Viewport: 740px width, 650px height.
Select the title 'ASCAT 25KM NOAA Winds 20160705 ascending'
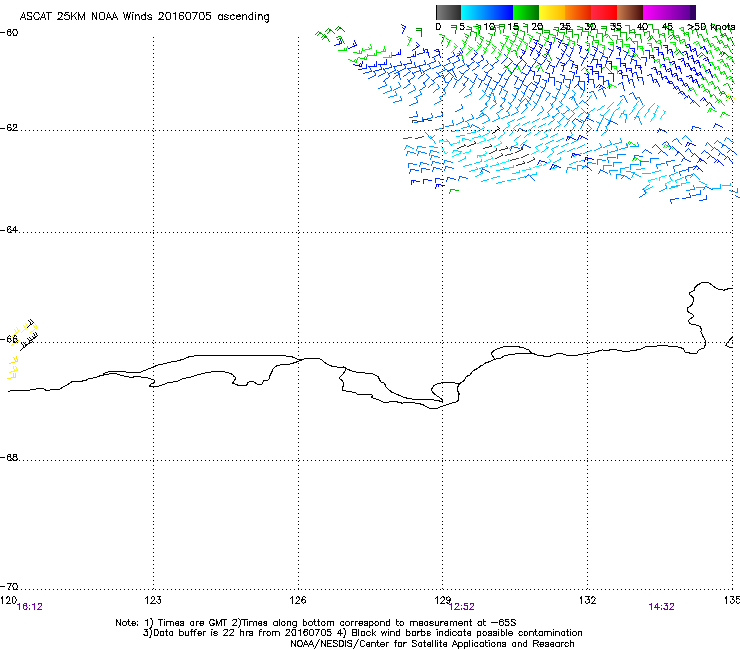click(144, 16)
